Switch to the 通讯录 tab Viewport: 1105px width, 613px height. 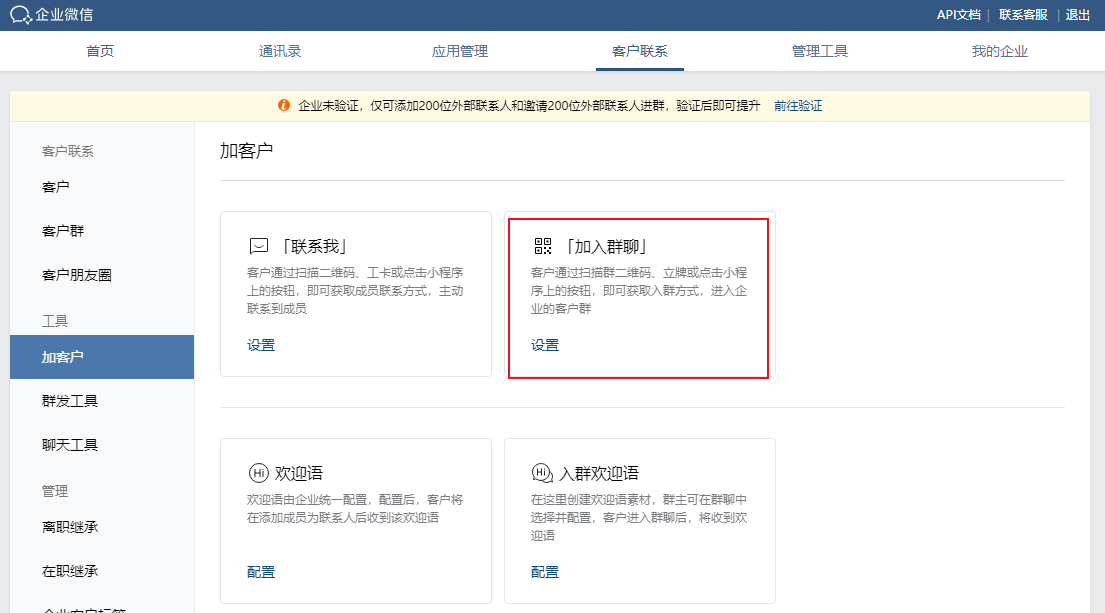[280, 51]
